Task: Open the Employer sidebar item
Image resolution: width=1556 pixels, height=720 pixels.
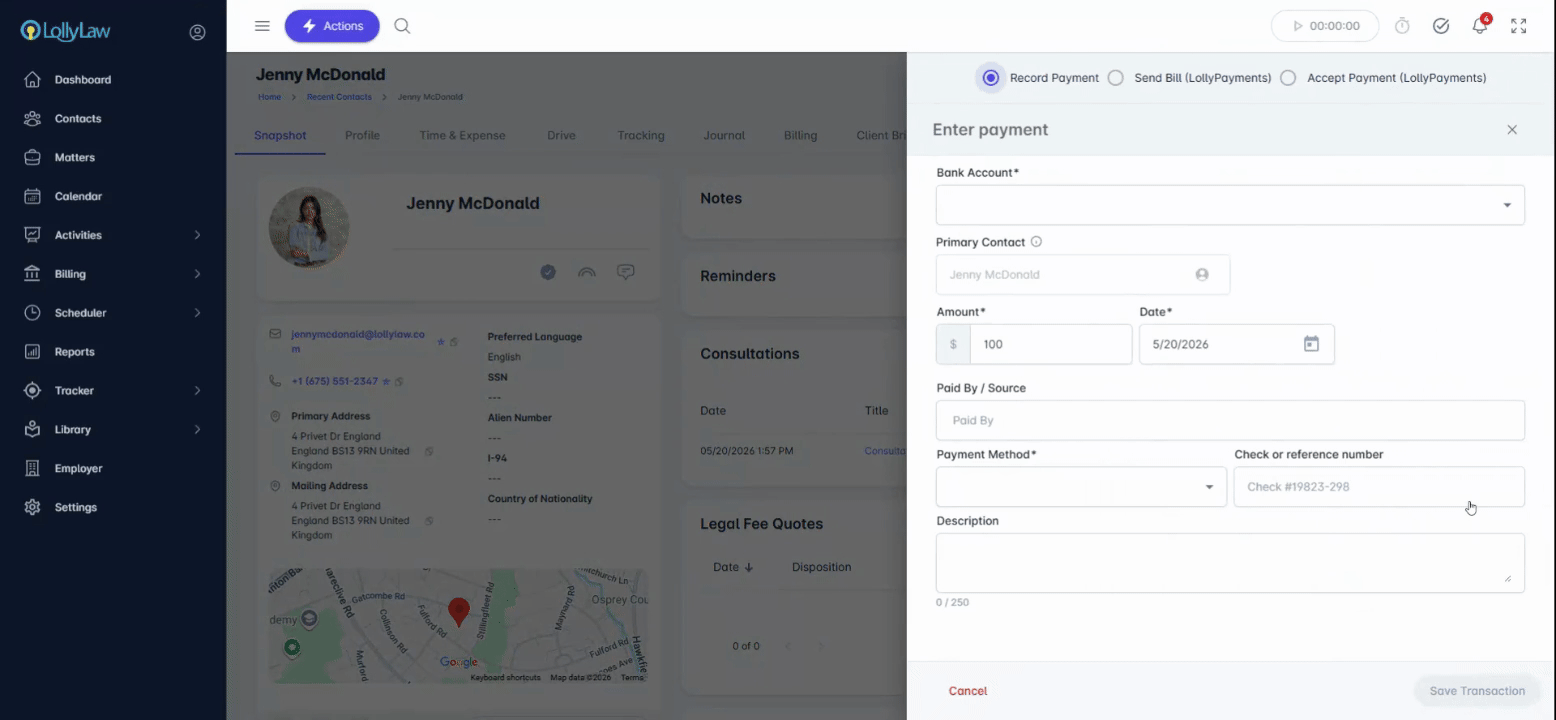Action: (x=78, y=468)
